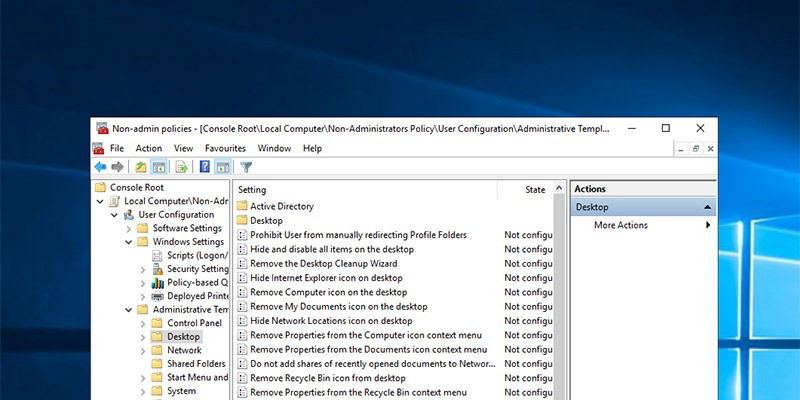
Task: Select the Shared Folders tree item
Action: [x=196, y=364]
